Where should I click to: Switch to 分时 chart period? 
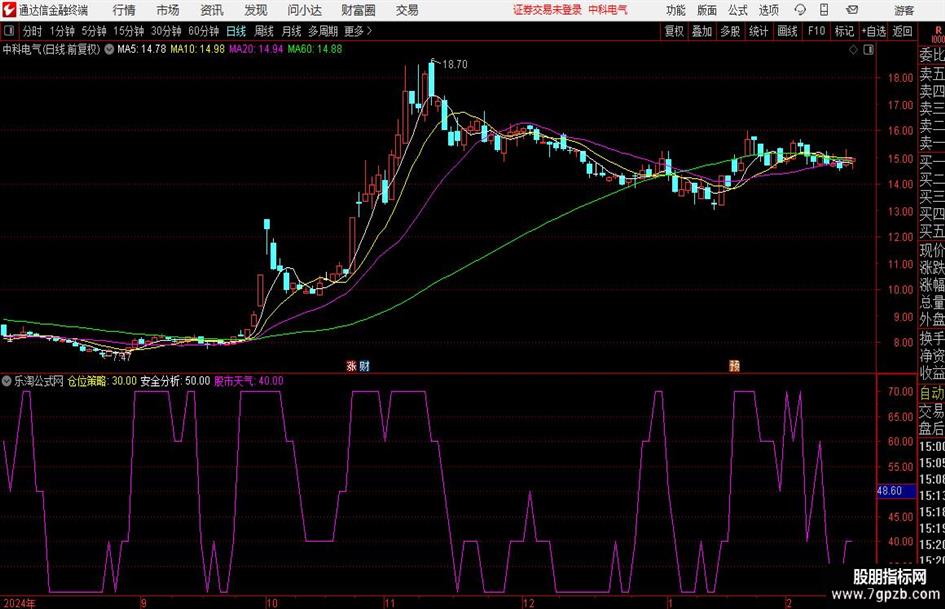click(x=33, y=31)
